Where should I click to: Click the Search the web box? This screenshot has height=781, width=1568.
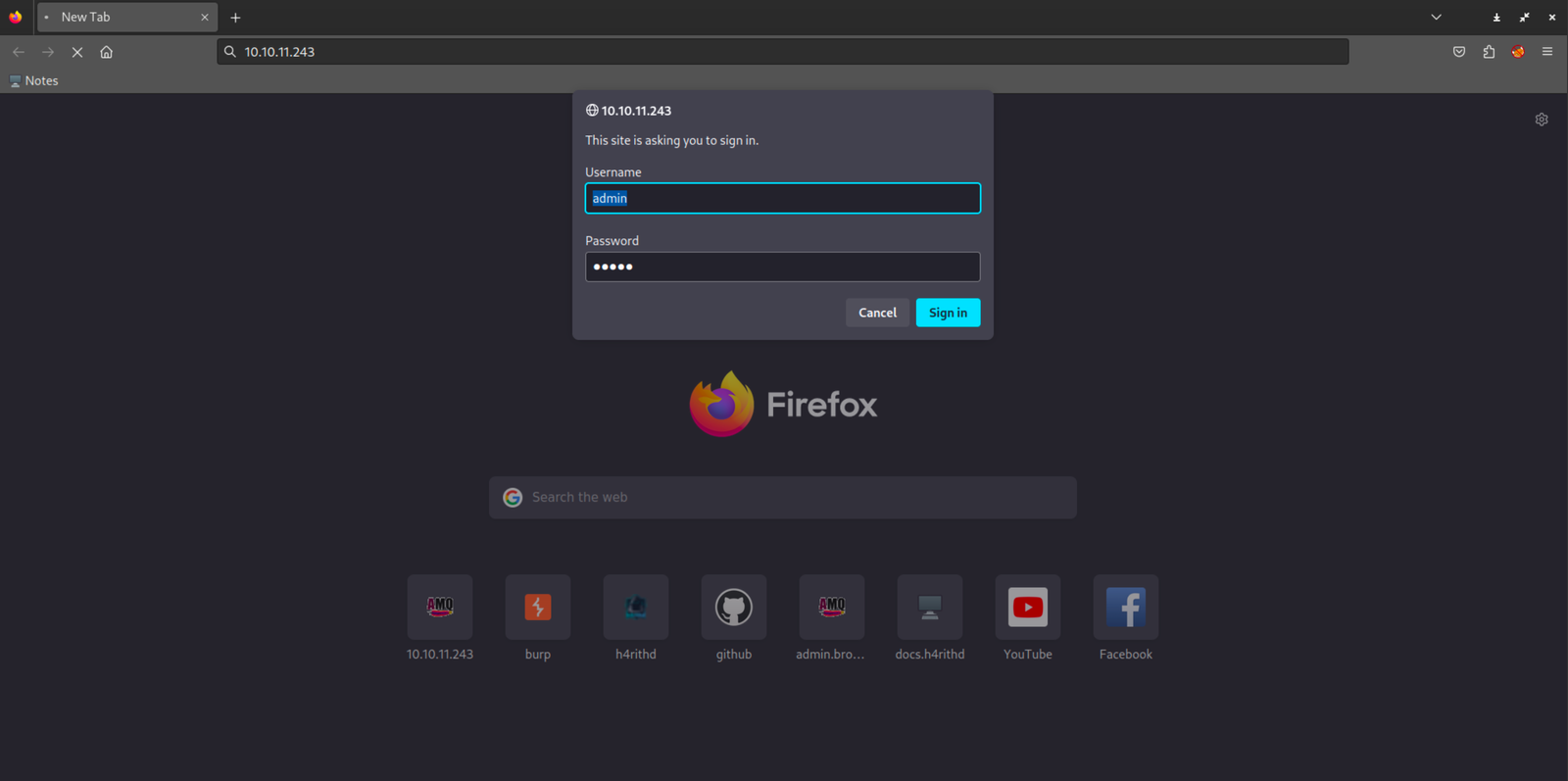[x=782, y=498]
